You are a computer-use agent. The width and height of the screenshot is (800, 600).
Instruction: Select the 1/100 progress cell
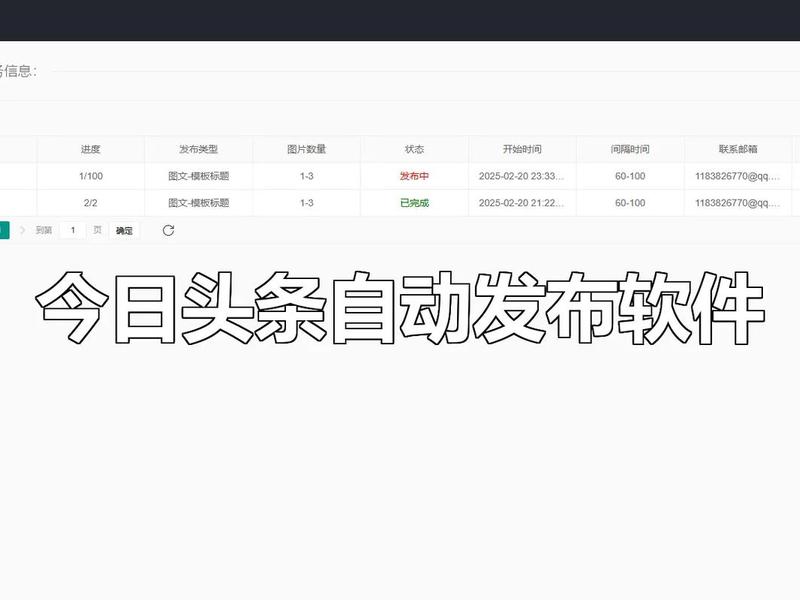[x=91, y=176]
